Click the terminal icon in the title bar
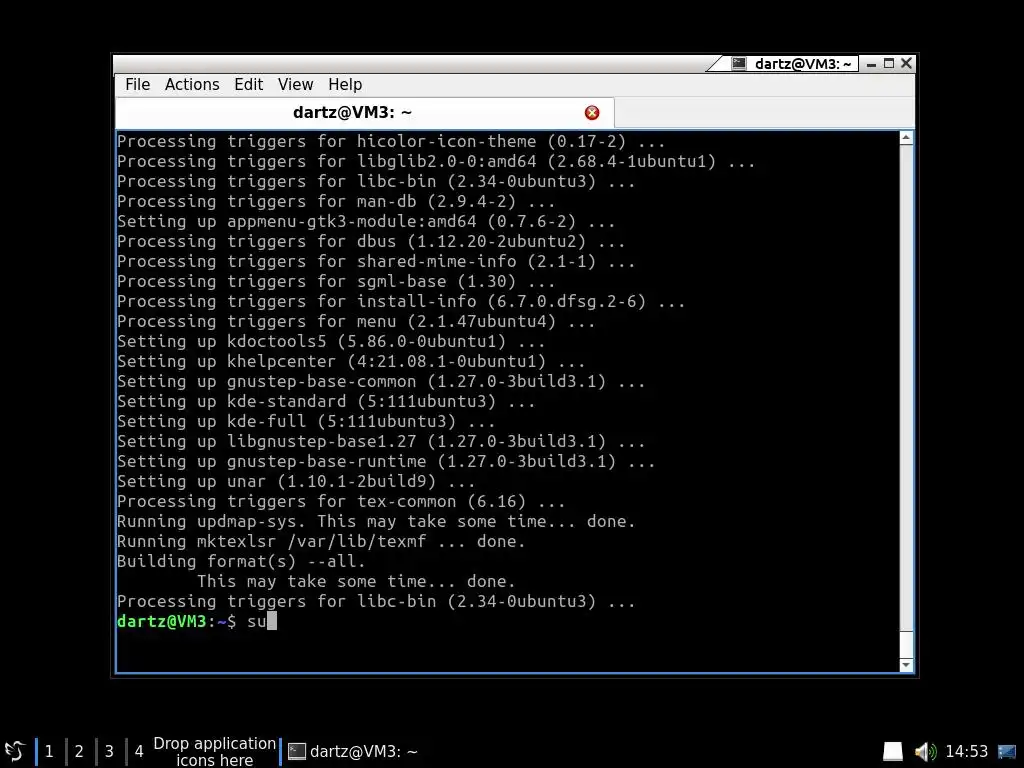This screenshot has height=768, width=1024. [x=739, y=63]
